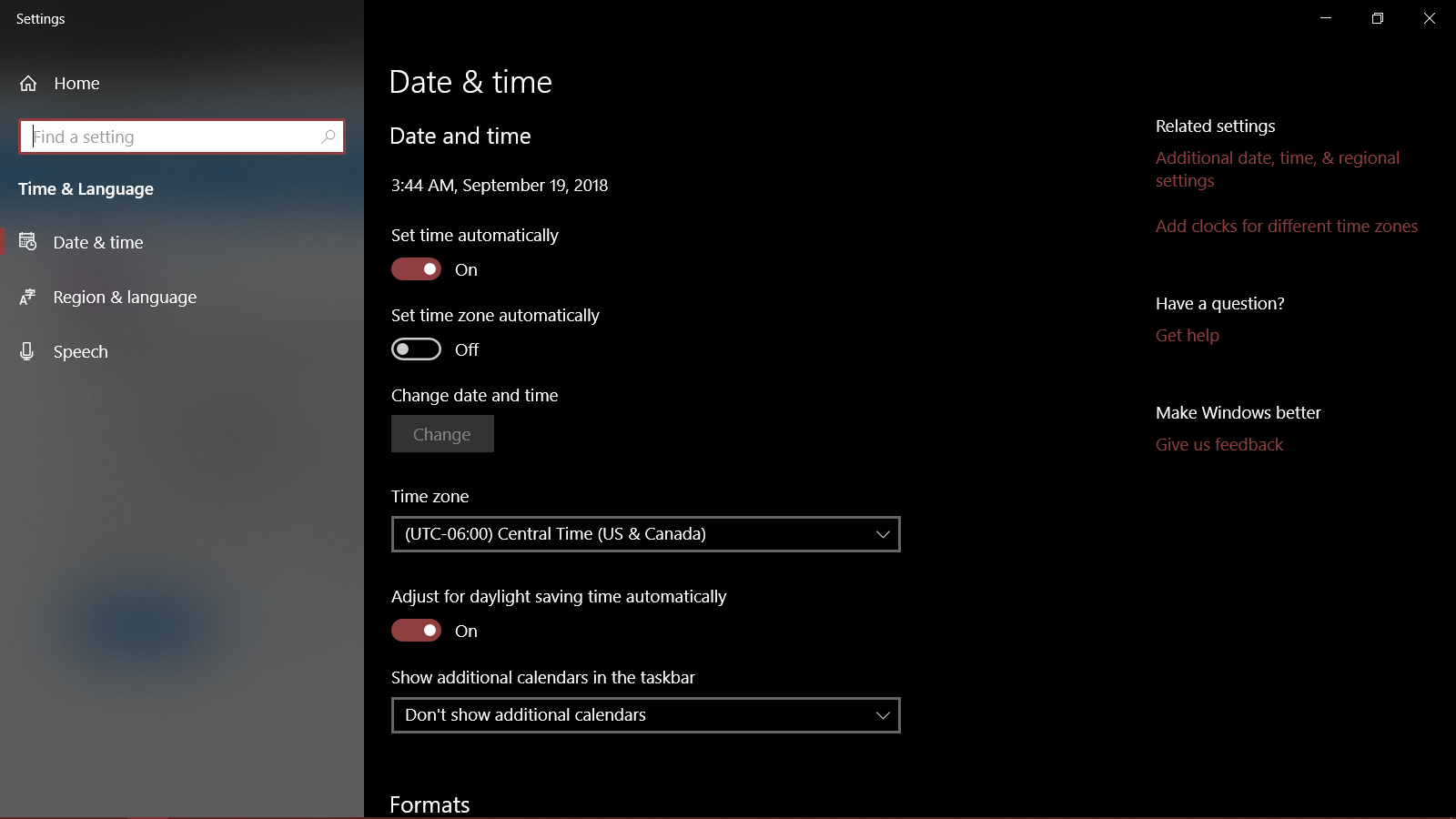
Task: Click Give us feedback link
Action: (x=1219, y=445)
